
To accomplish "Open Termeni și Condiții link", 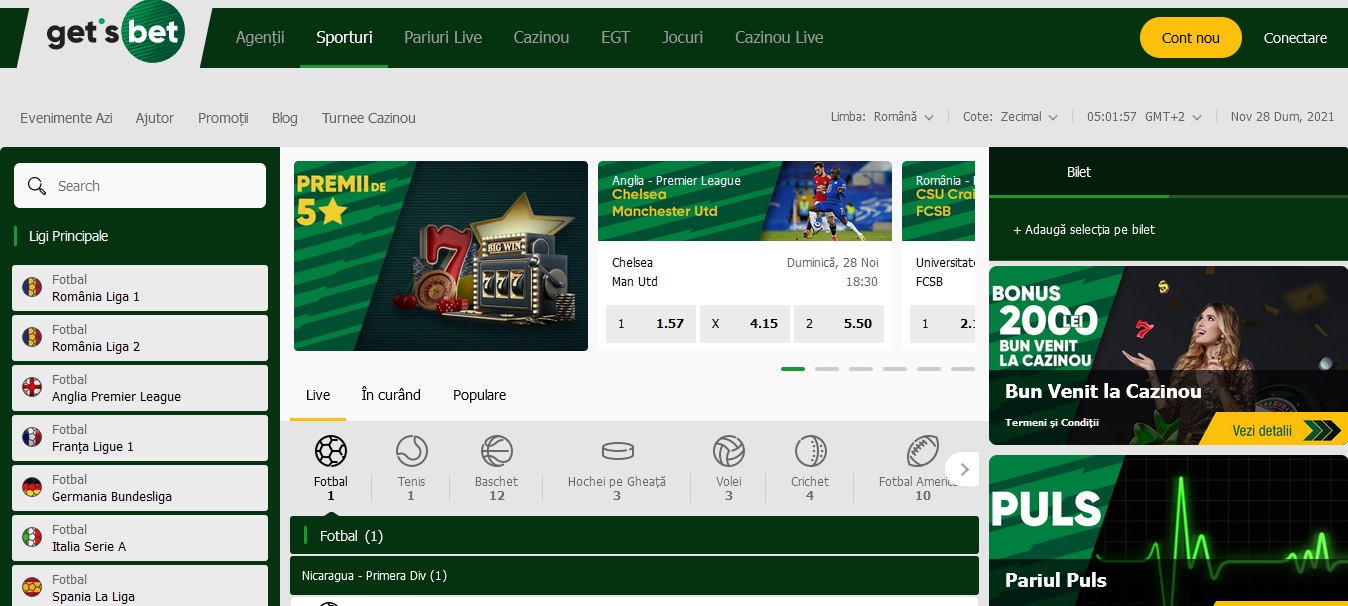I will pos(1052,422).
